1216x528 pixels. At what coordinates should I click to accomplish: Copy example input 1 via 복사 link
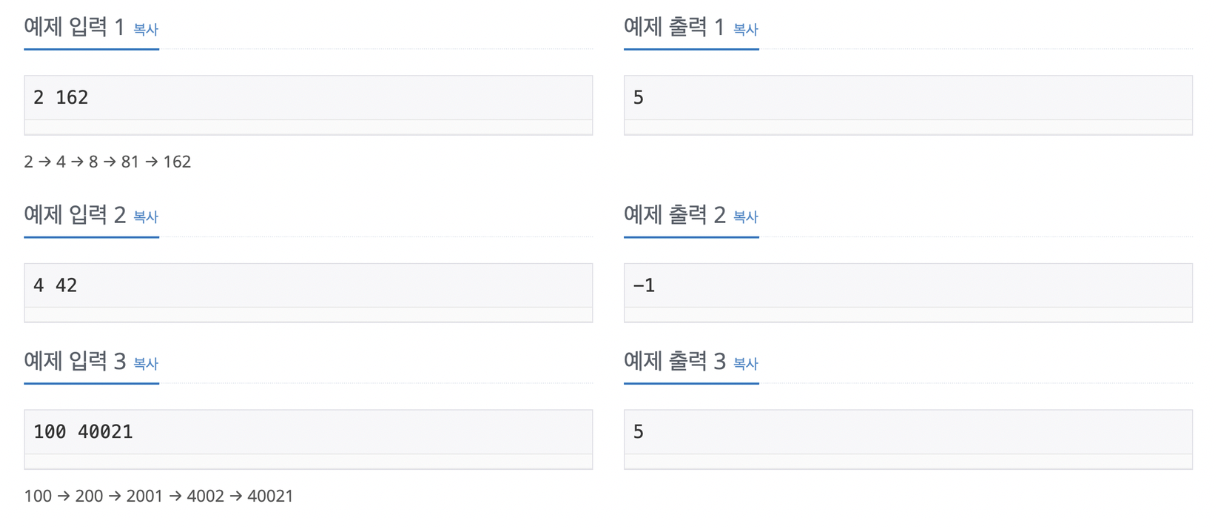pos(146,30)
